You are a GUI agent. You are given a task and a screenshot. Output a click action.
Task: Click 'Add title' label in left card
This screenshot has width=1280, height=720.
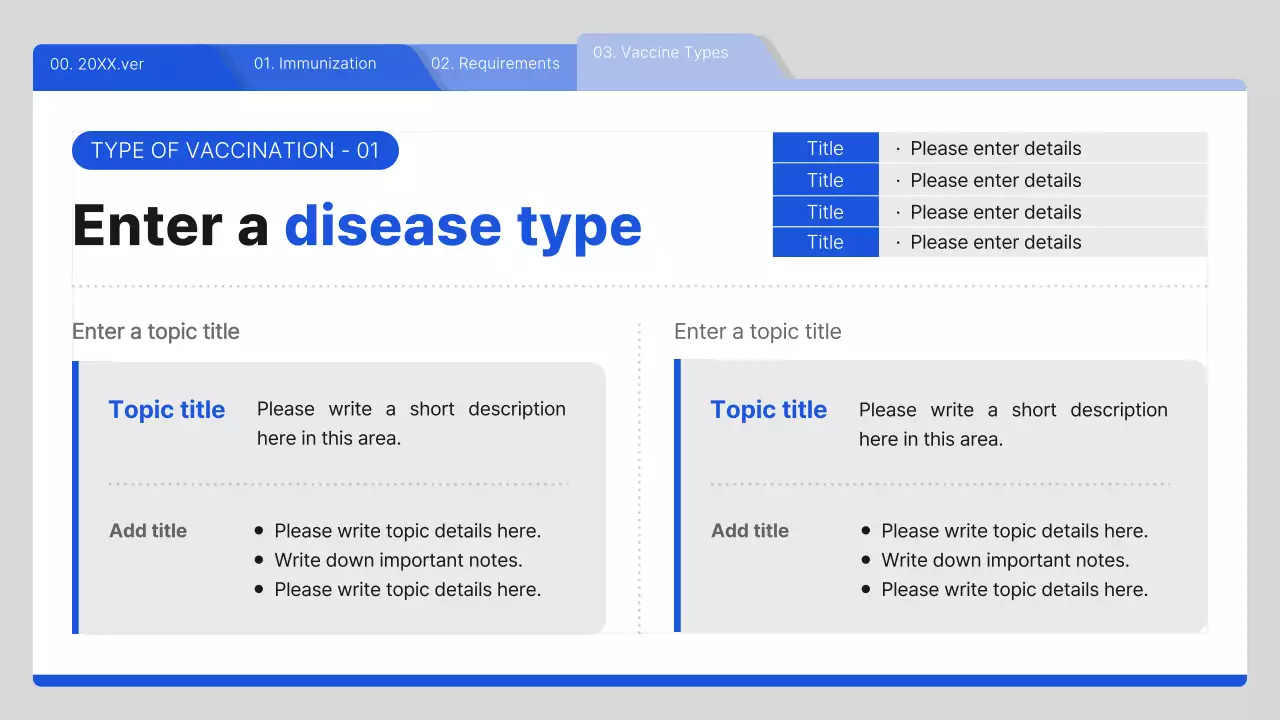pos(148,531)
